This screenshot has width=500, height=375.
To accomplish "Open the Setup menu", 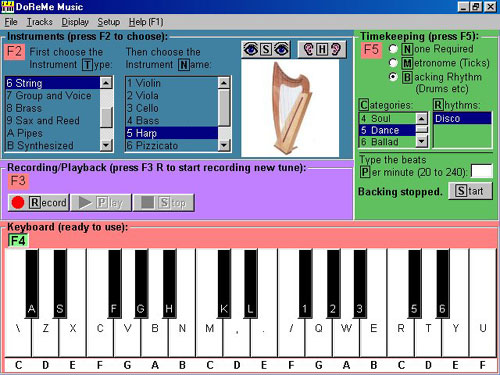I will tap(109, 22).
